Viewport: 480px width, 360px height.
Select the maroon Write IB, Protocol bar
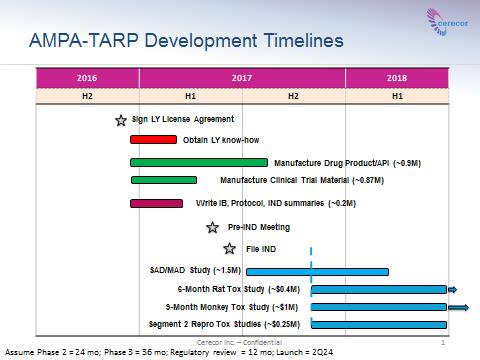coord(156,203)
